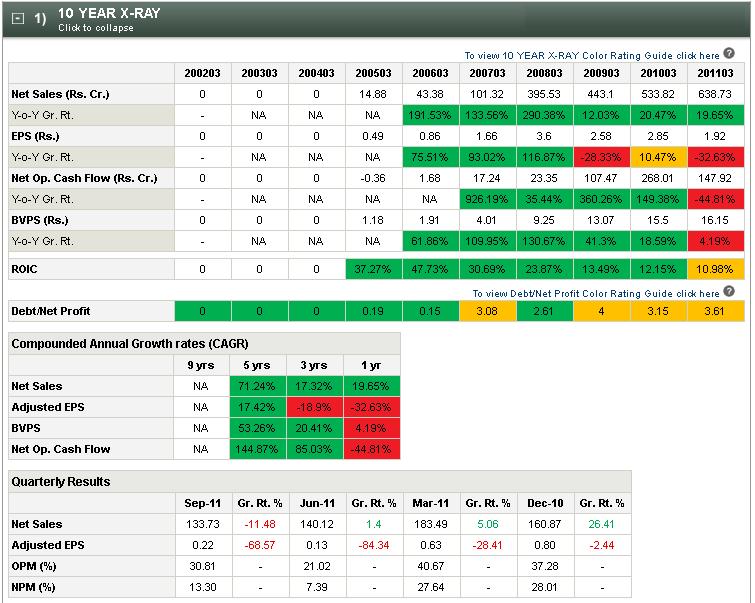Open the Debt/Net Profit Color Rating Guide link

(x=596, y=294)
